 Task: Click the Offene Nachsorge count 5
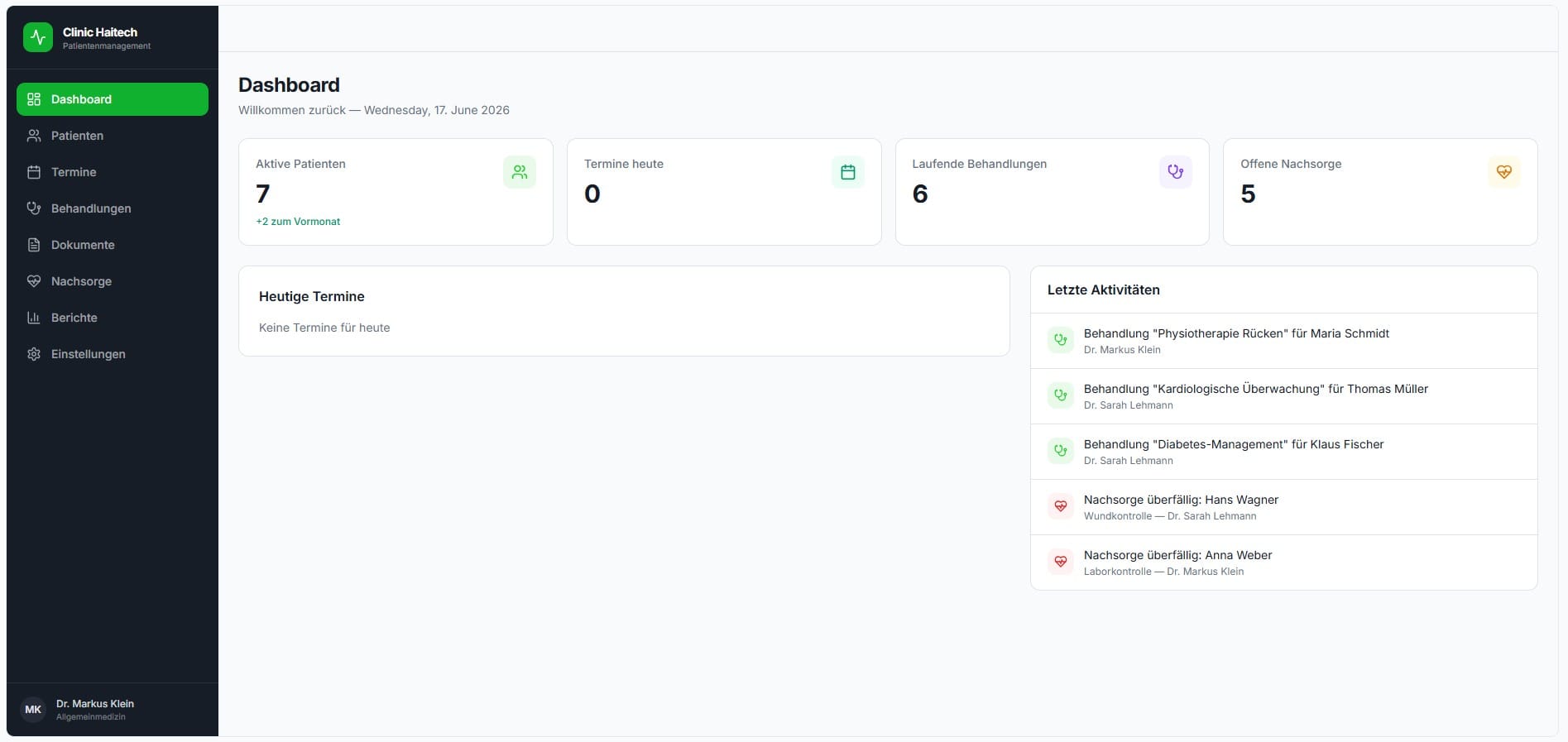[1248, 194]
